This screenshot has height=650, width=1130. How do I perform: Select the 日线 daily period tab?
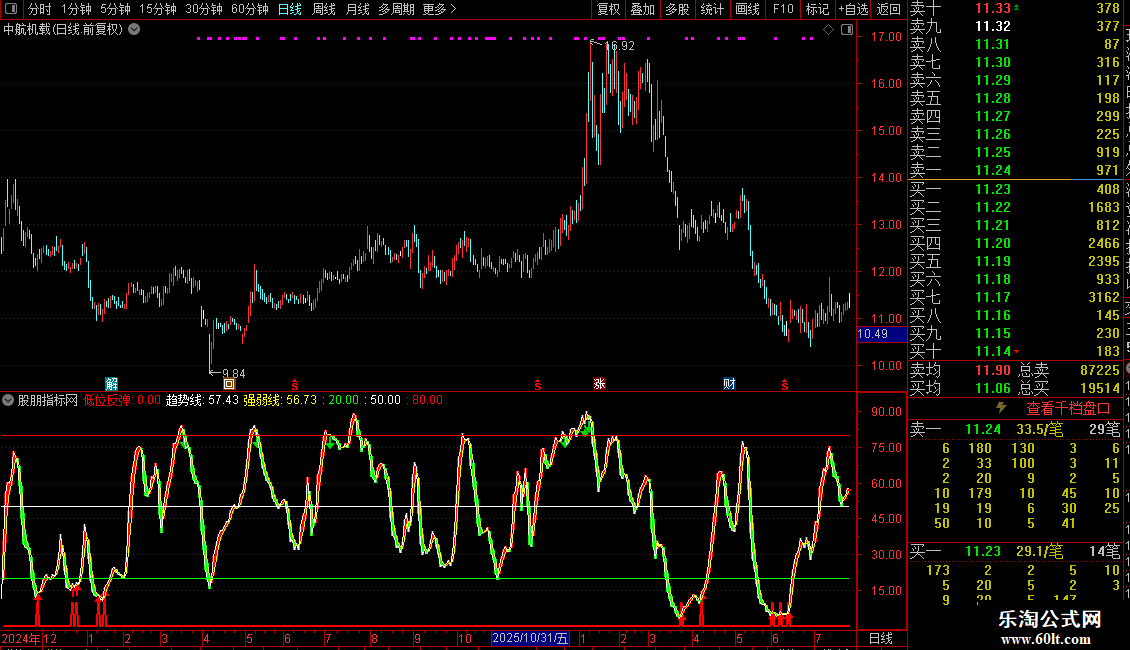tap(290, 9)
